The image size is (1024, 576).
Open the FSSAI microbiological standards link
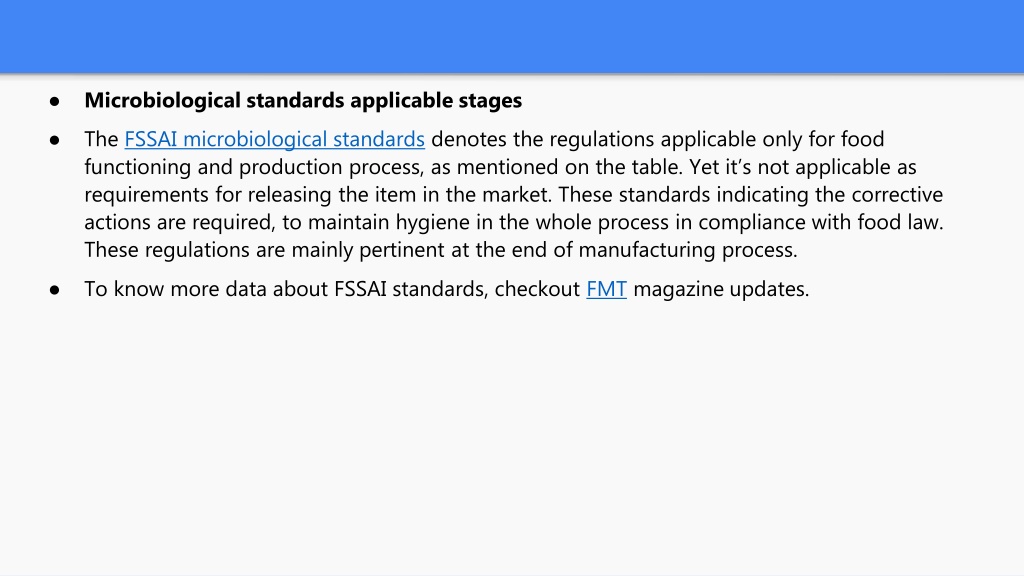274,139
